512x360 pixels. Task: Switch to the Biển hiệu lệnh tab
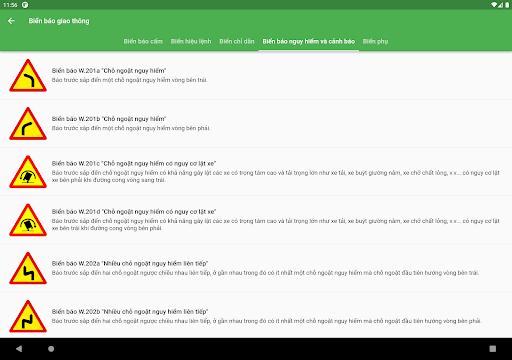coord(191,41)
